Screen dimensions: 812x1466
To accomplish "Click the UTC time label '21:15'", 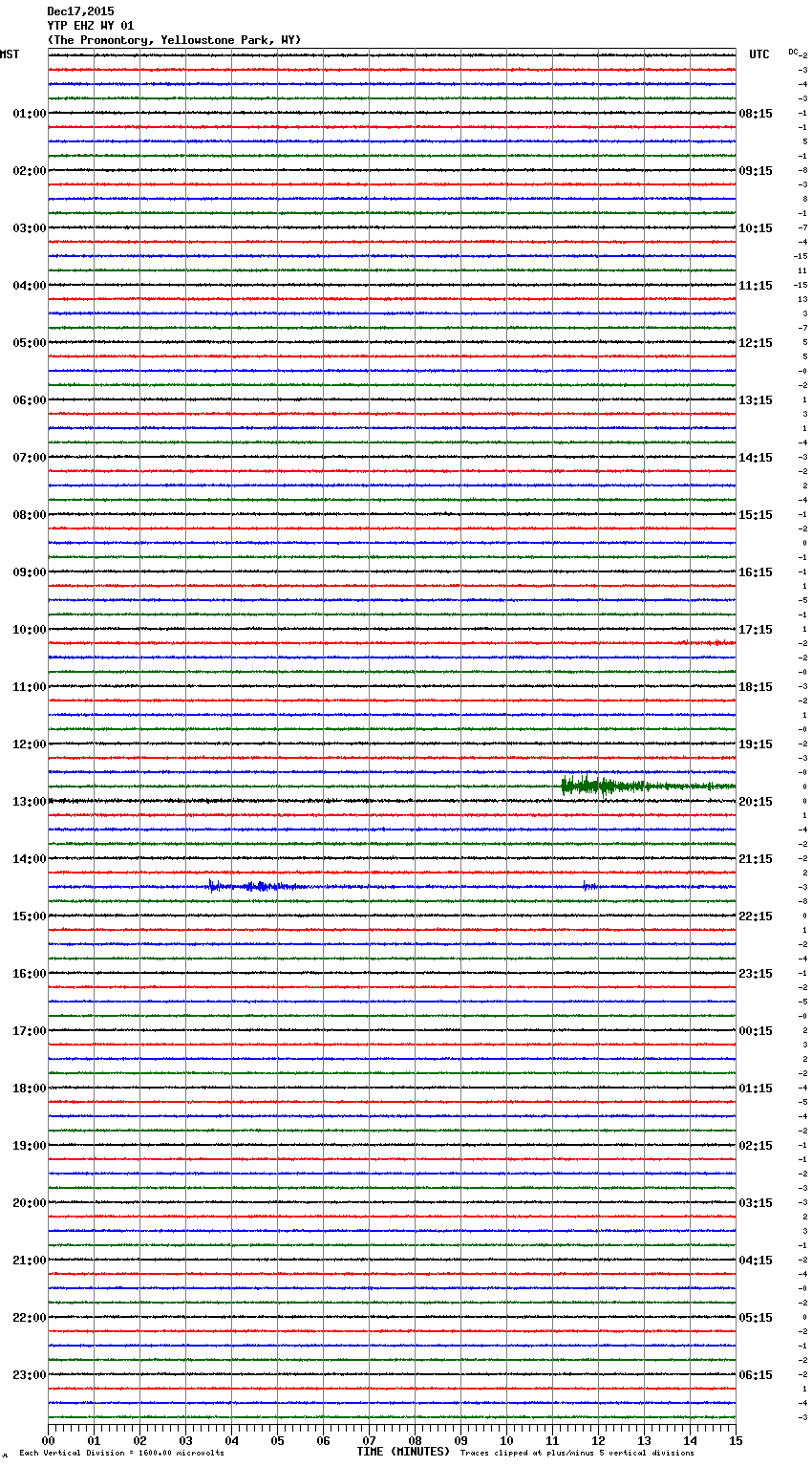I will 756,859.
